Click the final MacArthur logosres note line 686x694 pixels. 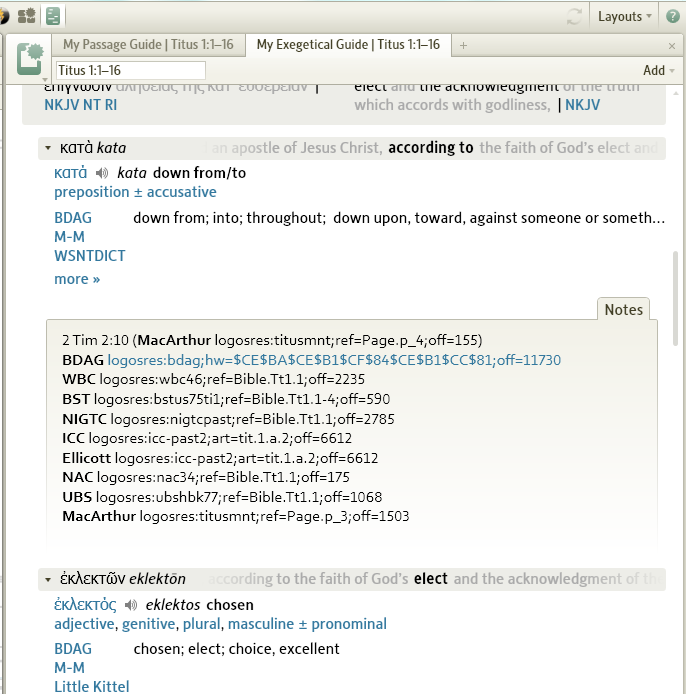[x=235, y=517]
